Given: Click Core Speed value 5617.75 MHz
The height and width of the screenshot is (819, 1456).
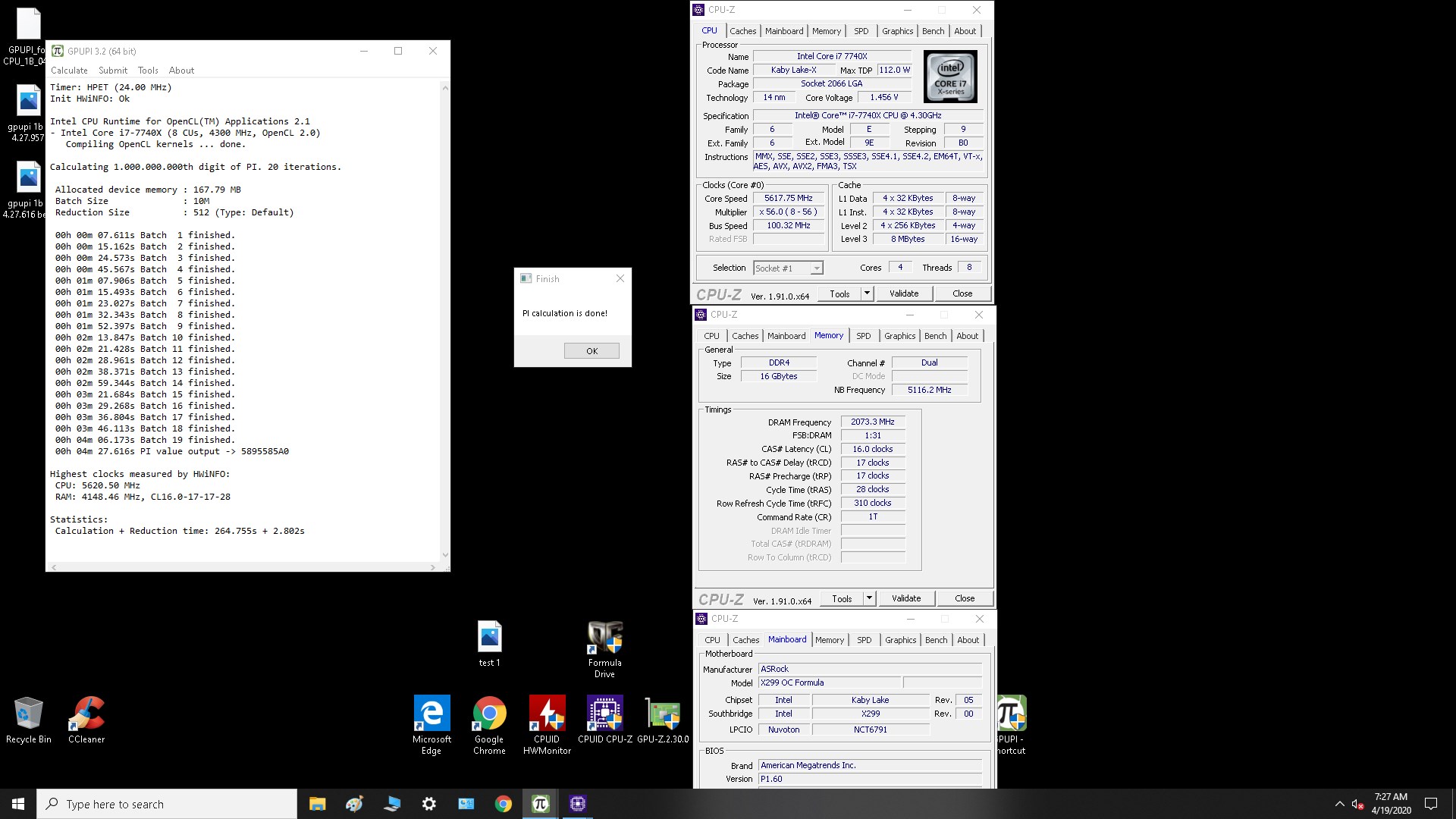Looking at the screenshot, I should 789,198.
